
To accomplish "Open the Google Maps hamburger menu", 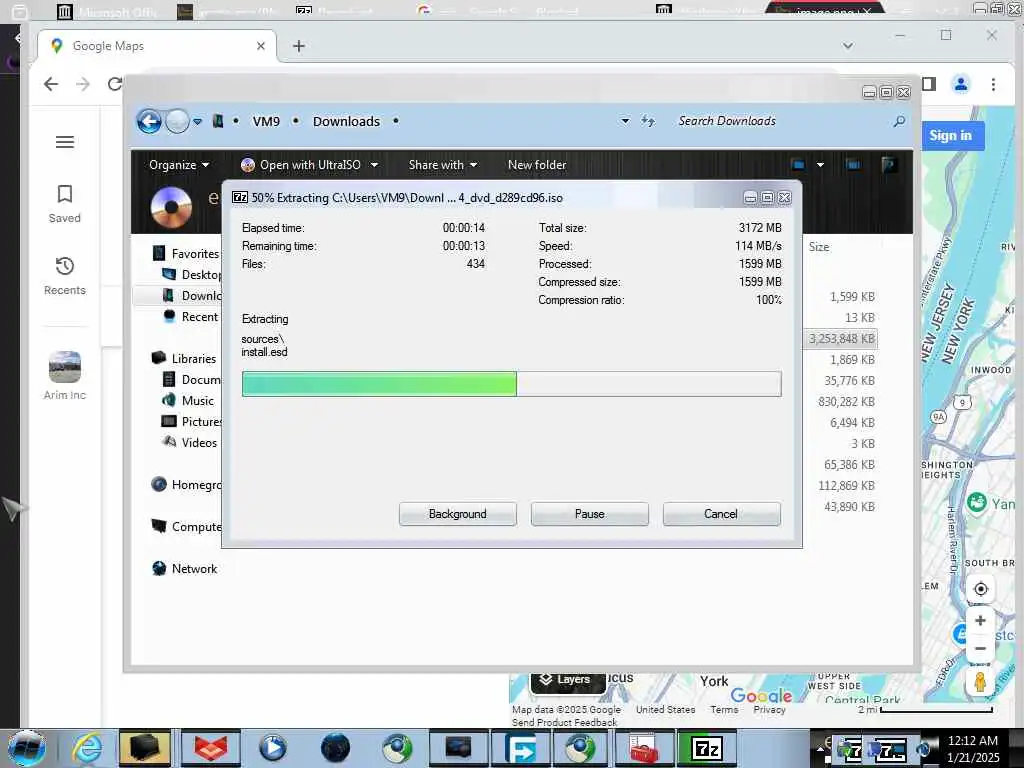I will point(65,142).
